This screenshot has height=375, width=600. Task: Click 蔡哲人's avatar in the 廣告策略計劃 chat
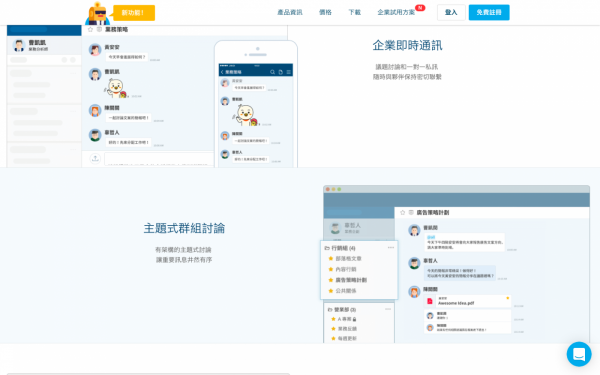point(414,263)
